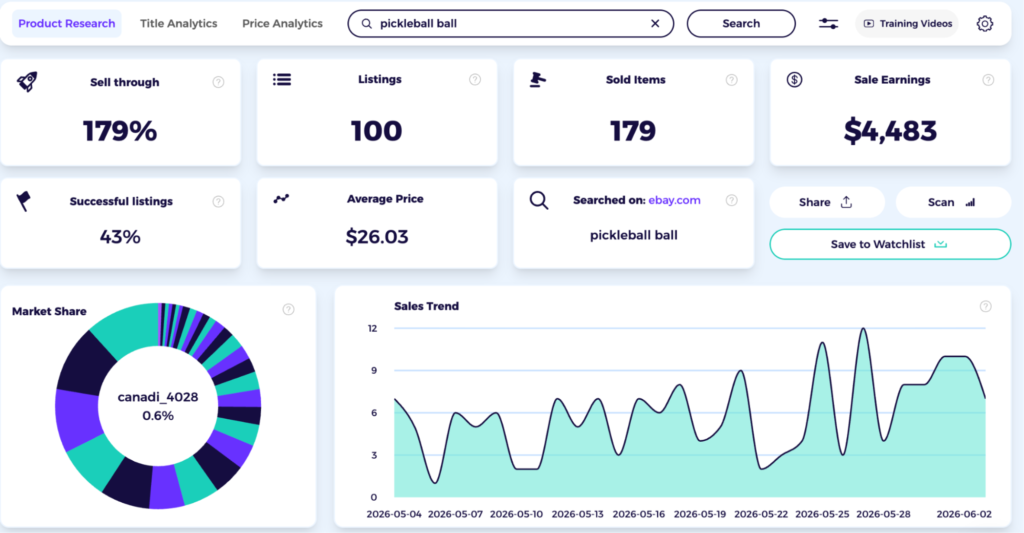Open the Product Research tab
The width and height of the screenshot is (1024, 533).
tap(67, 24)
